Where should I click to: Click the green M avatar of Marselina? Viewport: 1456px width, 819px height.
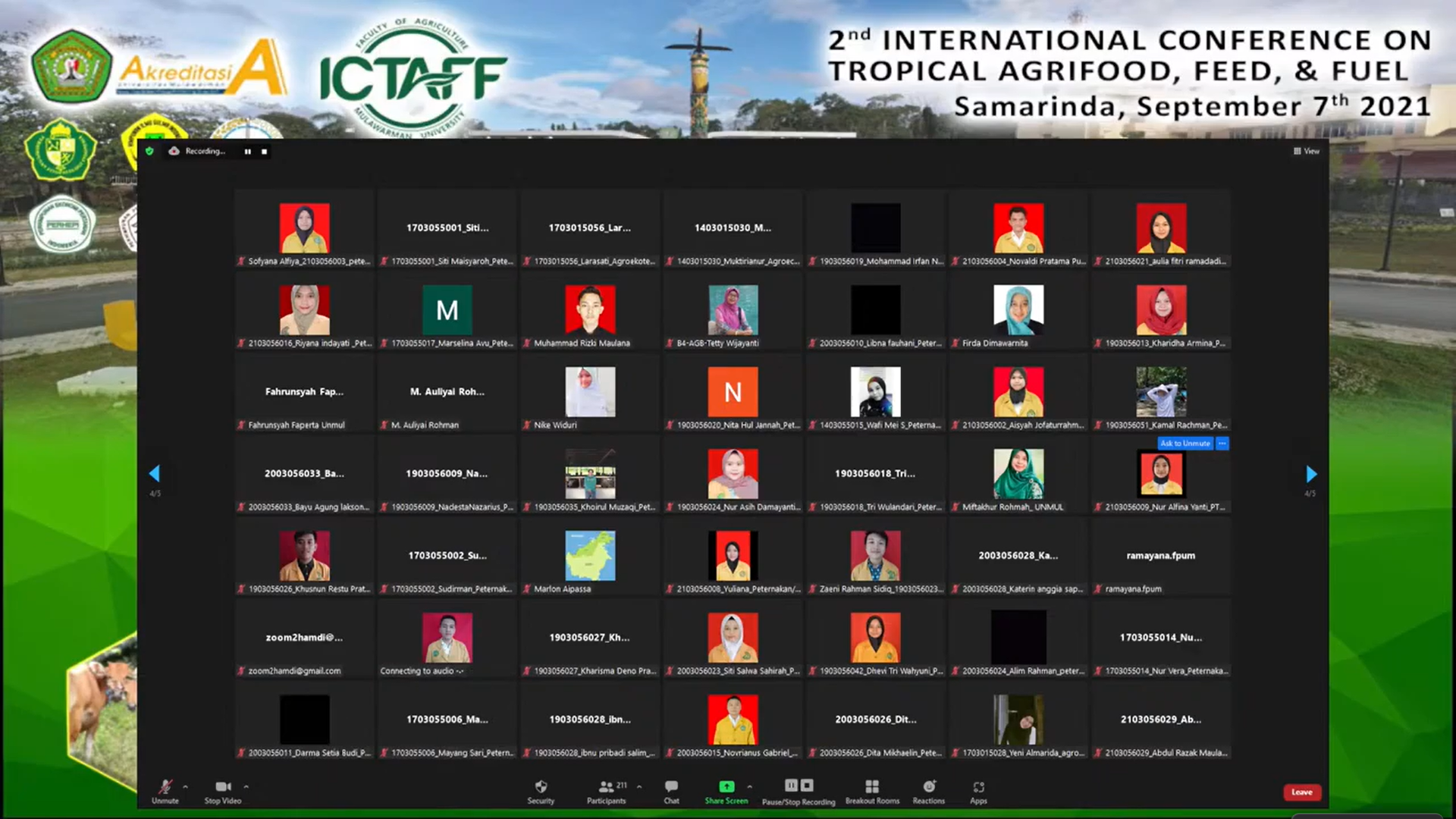(447, 309)
